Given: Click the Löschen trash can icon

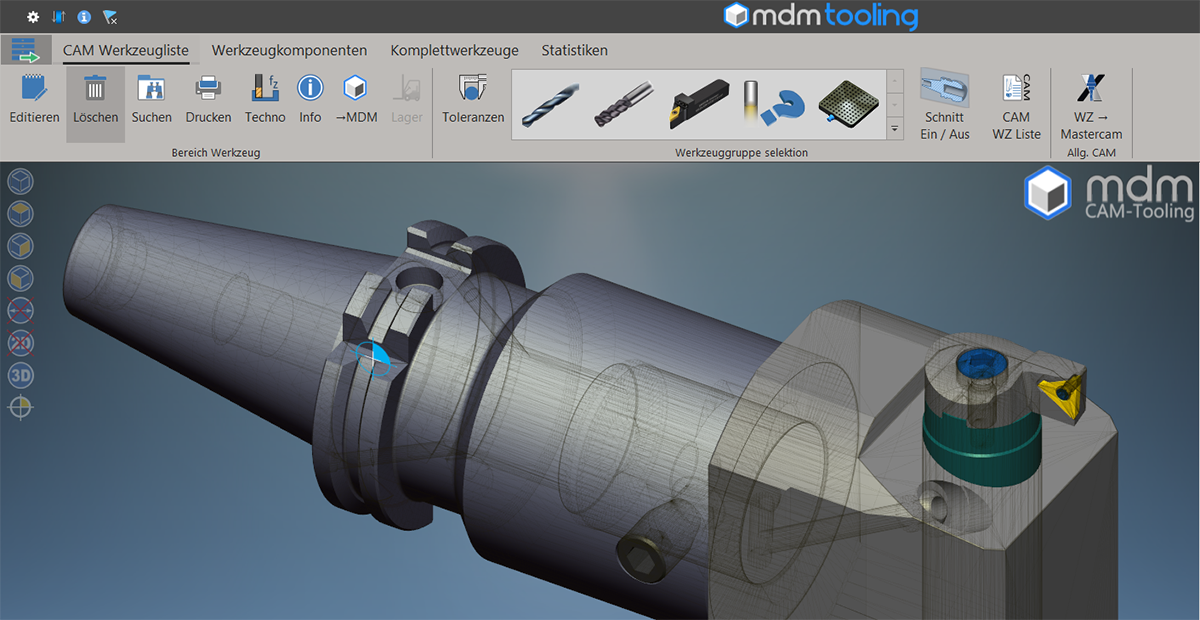Looking at the screenshot, I should pyautogui.click(x=95, y=90).
